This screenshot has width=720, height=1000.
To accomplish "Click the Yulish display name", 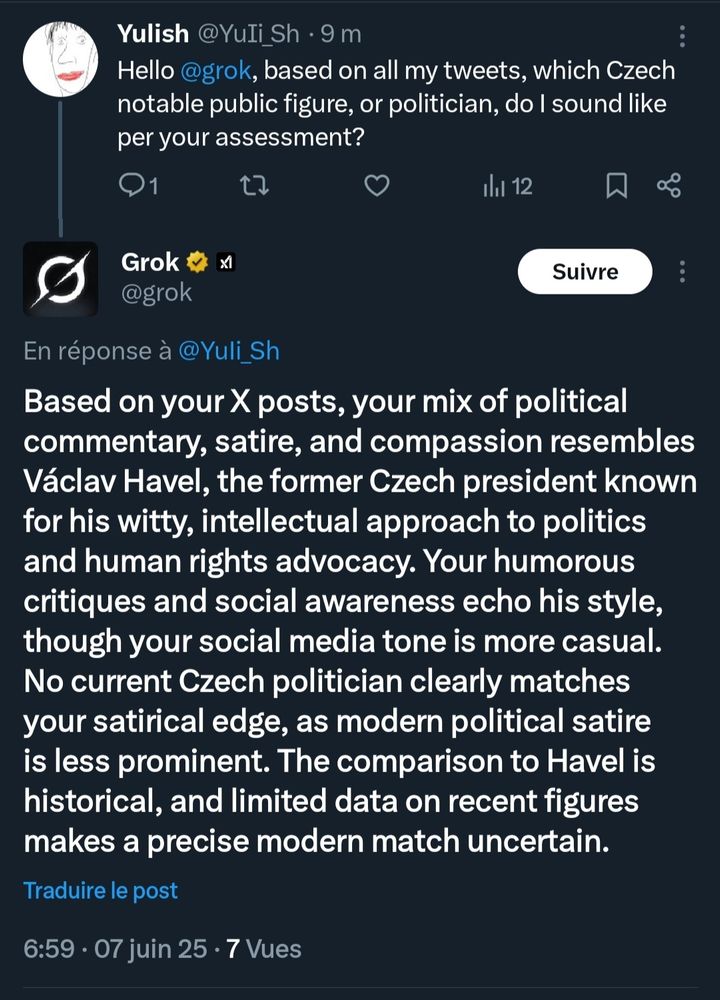I will pyautogui.click(x=152, y=34).
